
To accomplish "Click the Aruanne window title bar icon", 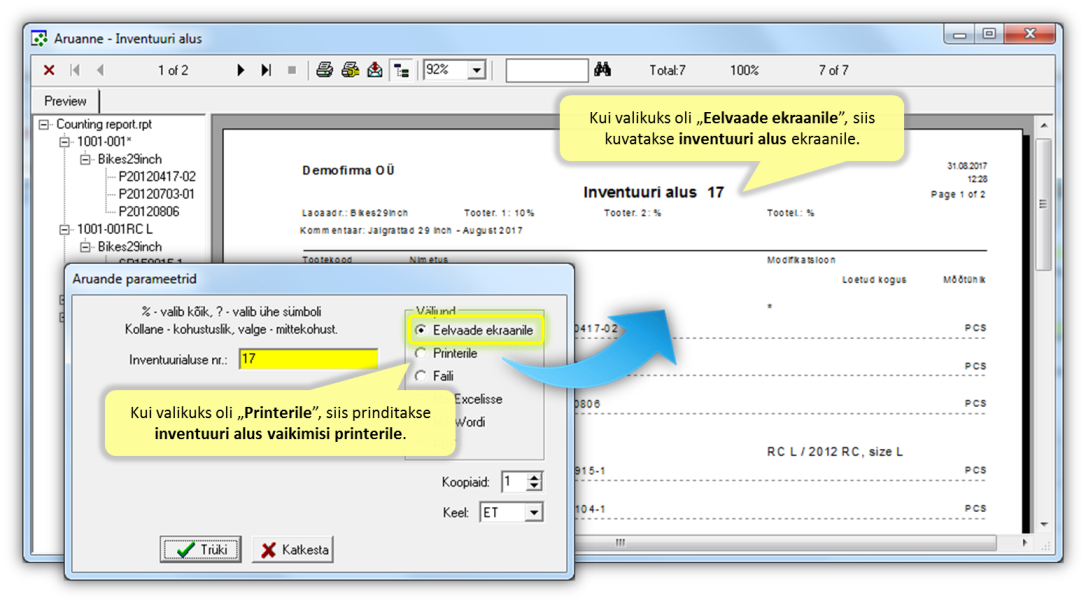I will point(39,38).
